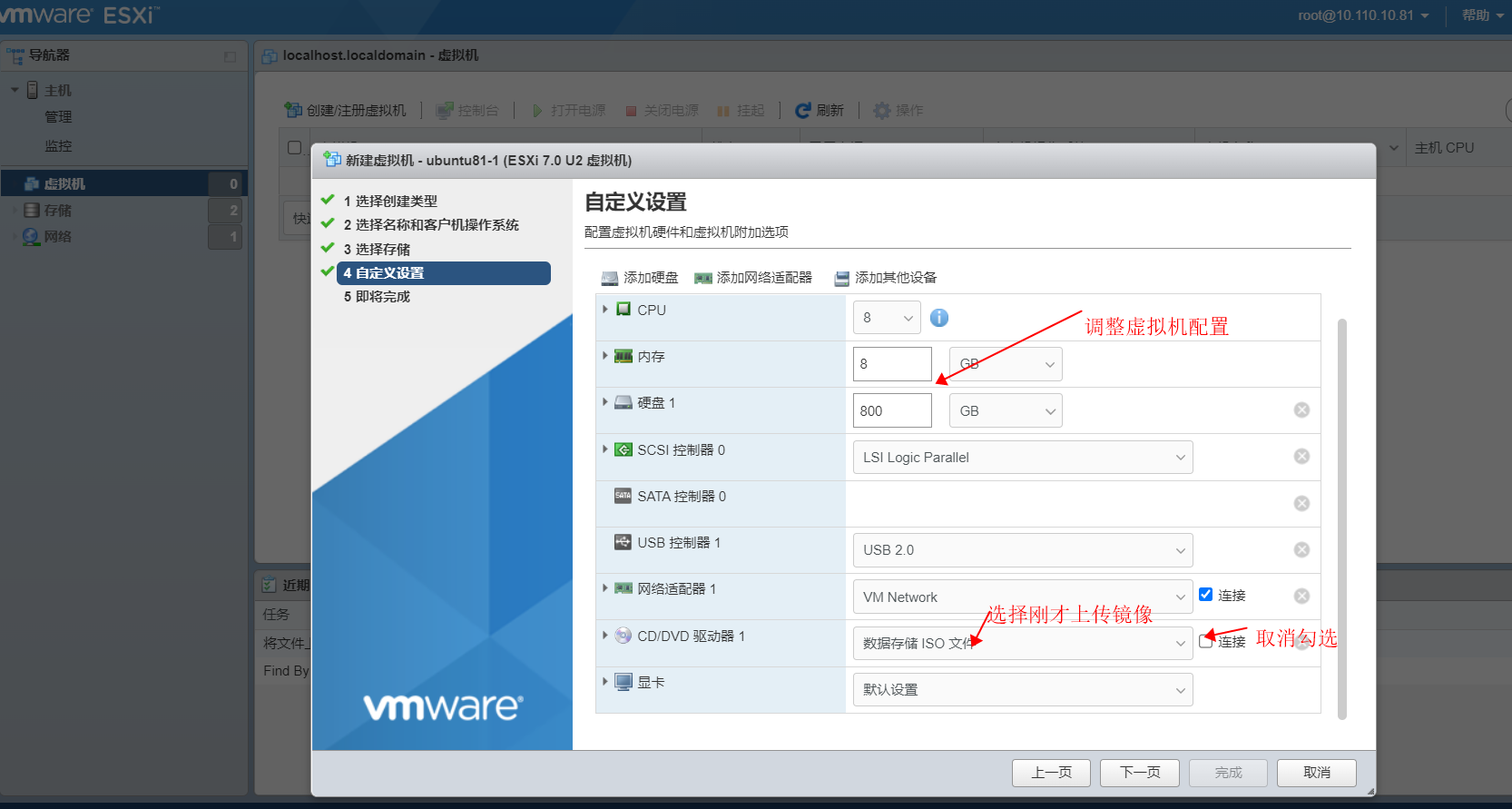Click 管理 under 主机 in navigator
Screen dimensions: 1512x809
pos(58,117)
